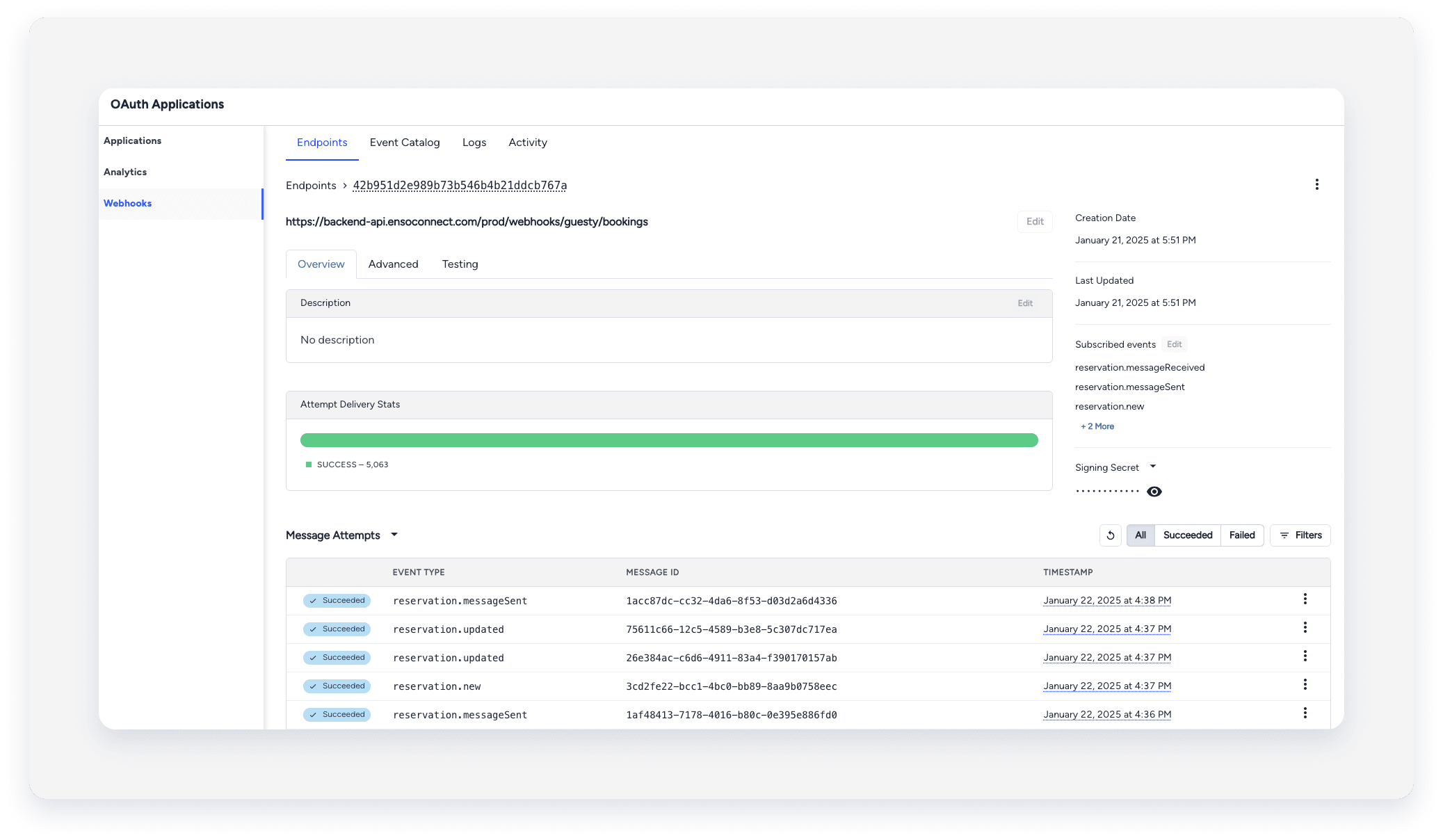This screenshot has width=1443, height=840.
Task: Expand the Signing Secret section
Action: [1154, 467]
